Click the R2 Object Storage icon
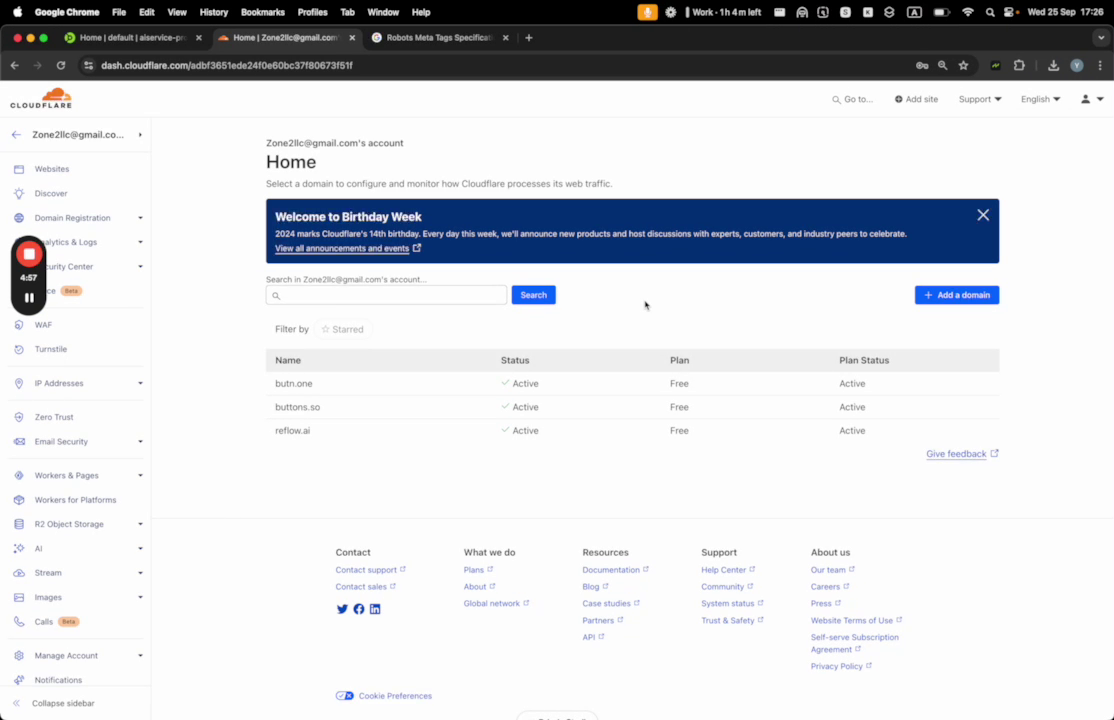 (19, 524)
